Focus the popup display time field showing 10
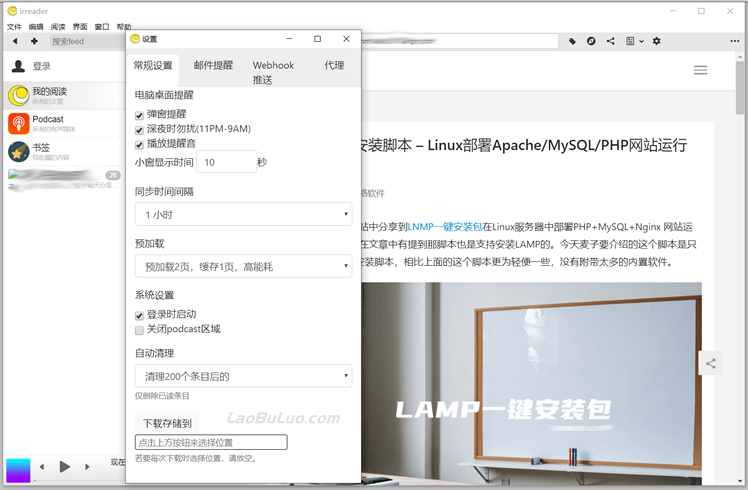Screen dimensions: 748x490 pyautogui.click(x=227, y=162)
